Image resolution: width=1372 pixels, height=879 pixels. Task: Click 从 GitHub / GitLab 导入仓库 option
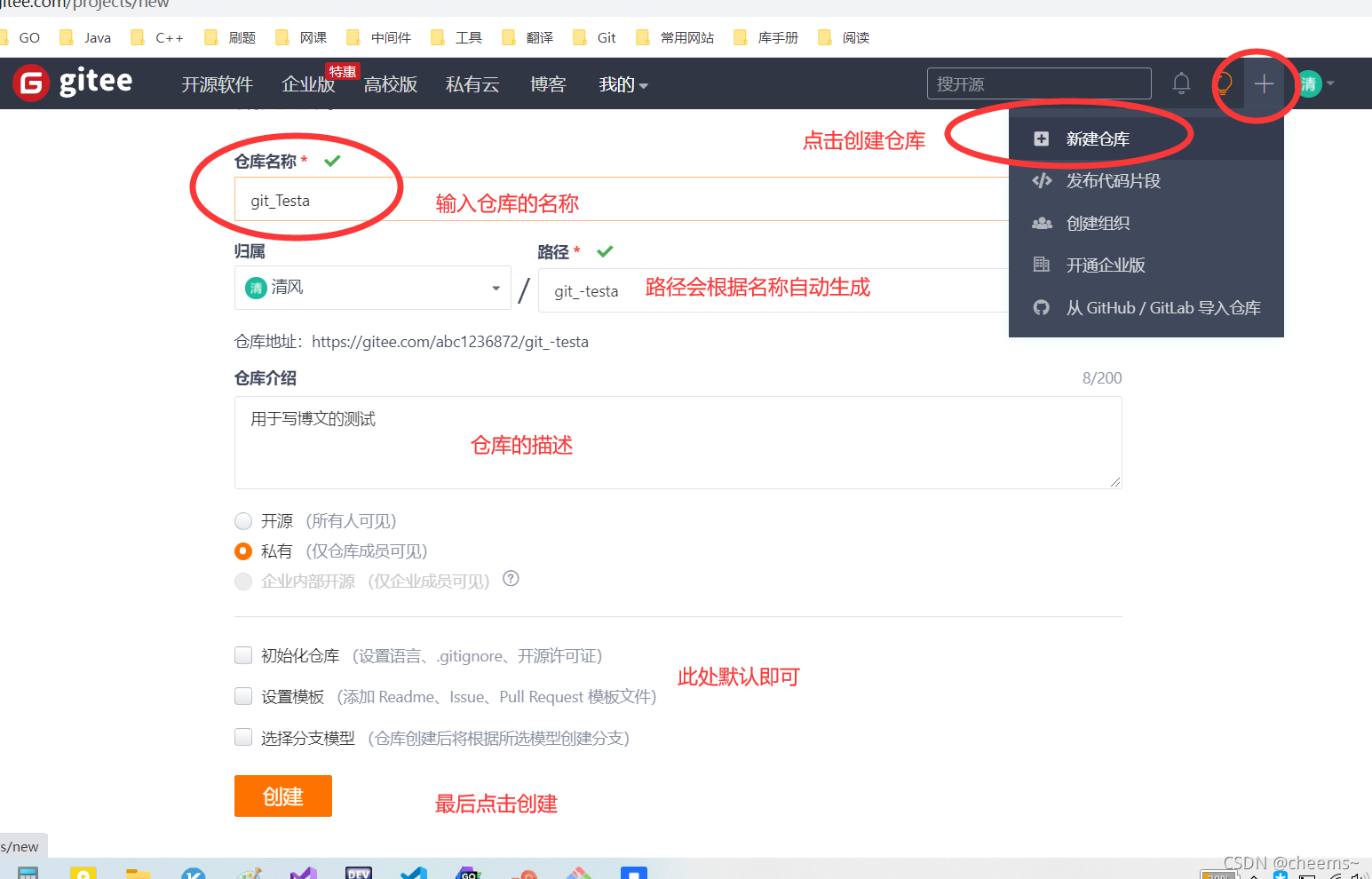[x=1163, y=307]
